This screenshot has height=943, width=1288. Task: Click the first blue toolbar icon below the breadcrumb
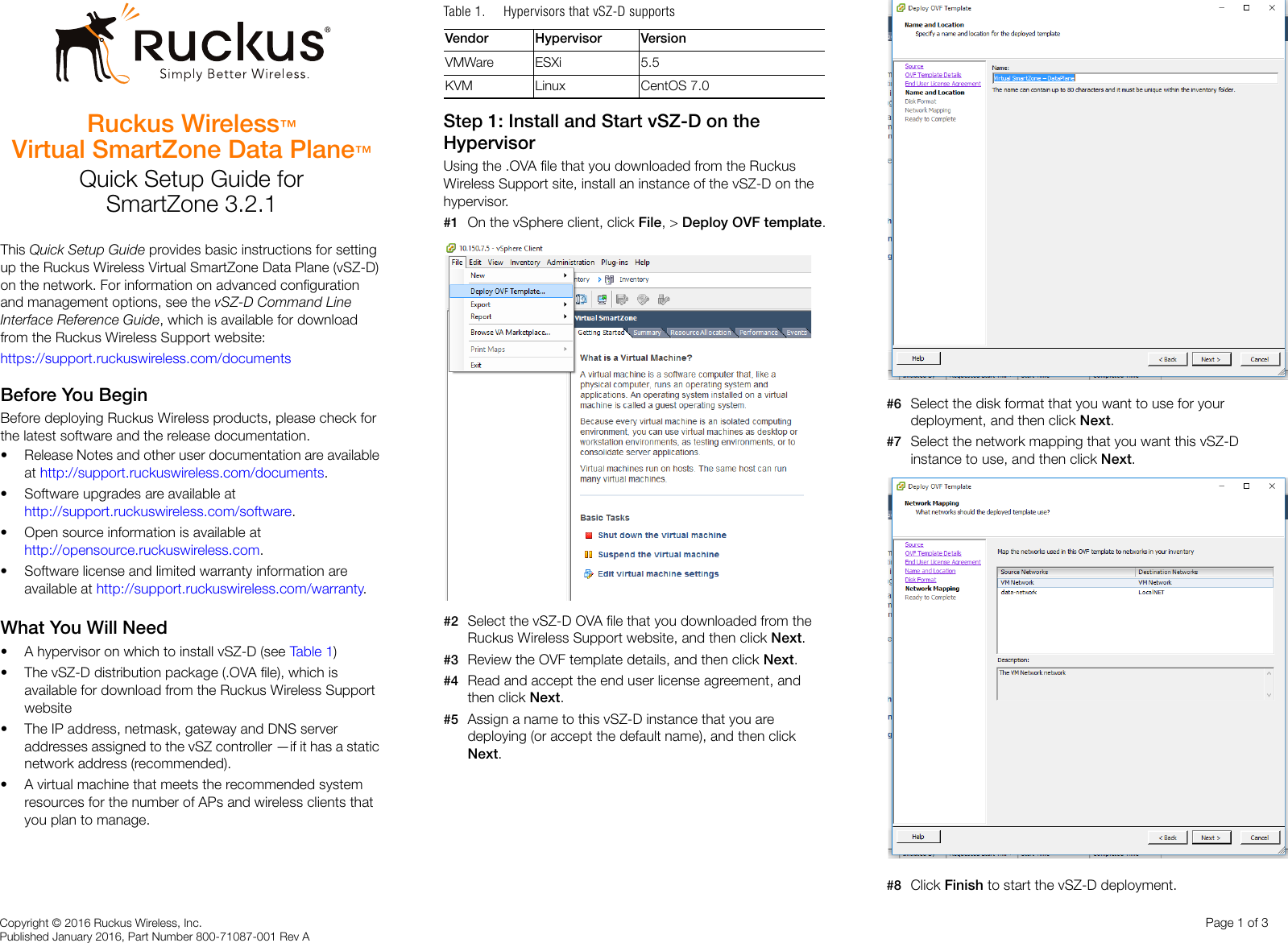click(x=581, y=300)
